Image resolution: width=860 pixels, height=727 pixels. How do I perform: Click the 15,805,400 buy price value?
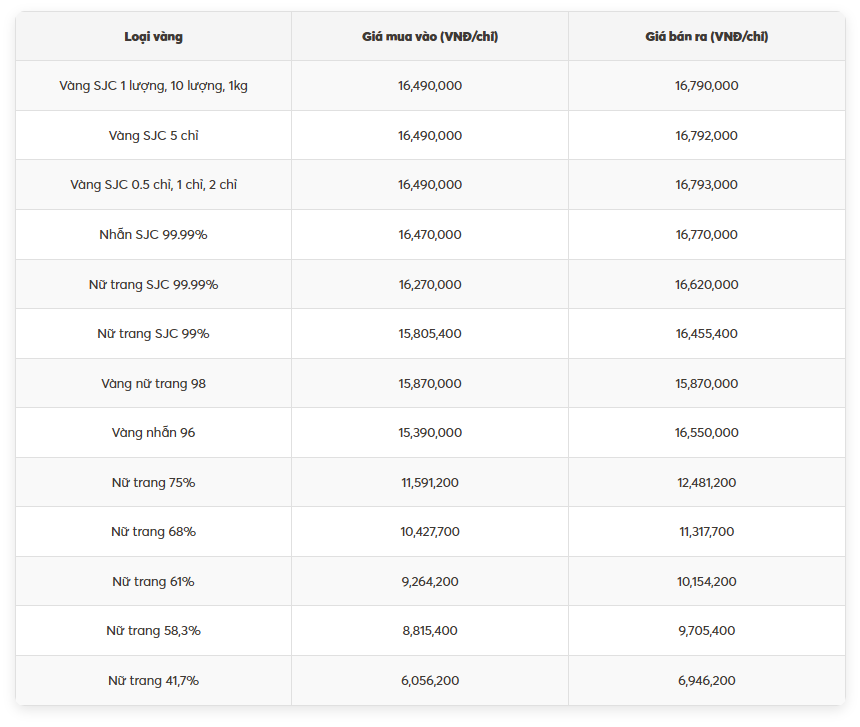click(x=430, y=334)
